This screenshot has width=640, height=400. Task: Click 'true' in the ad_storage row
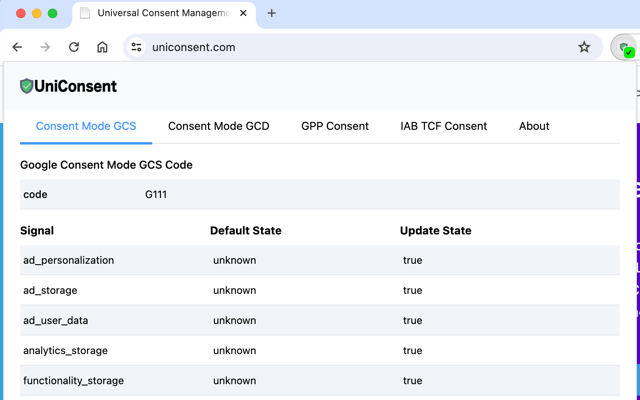[x=413, y=291]
